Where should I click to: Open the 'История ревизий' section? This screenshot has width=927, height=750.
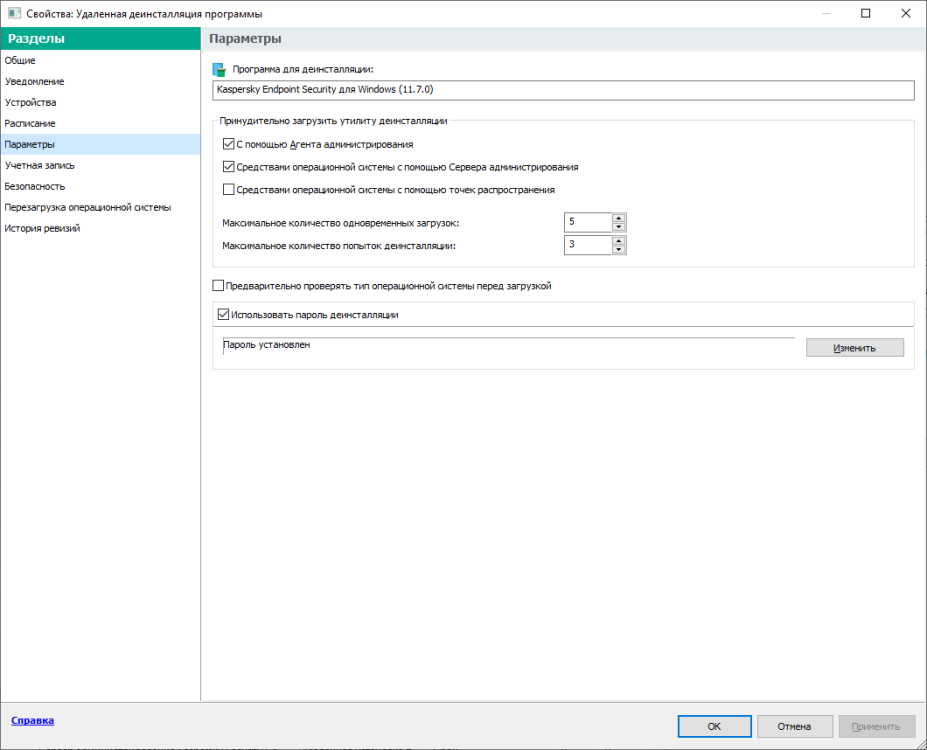pyautogui.click(x=101, y=228)
